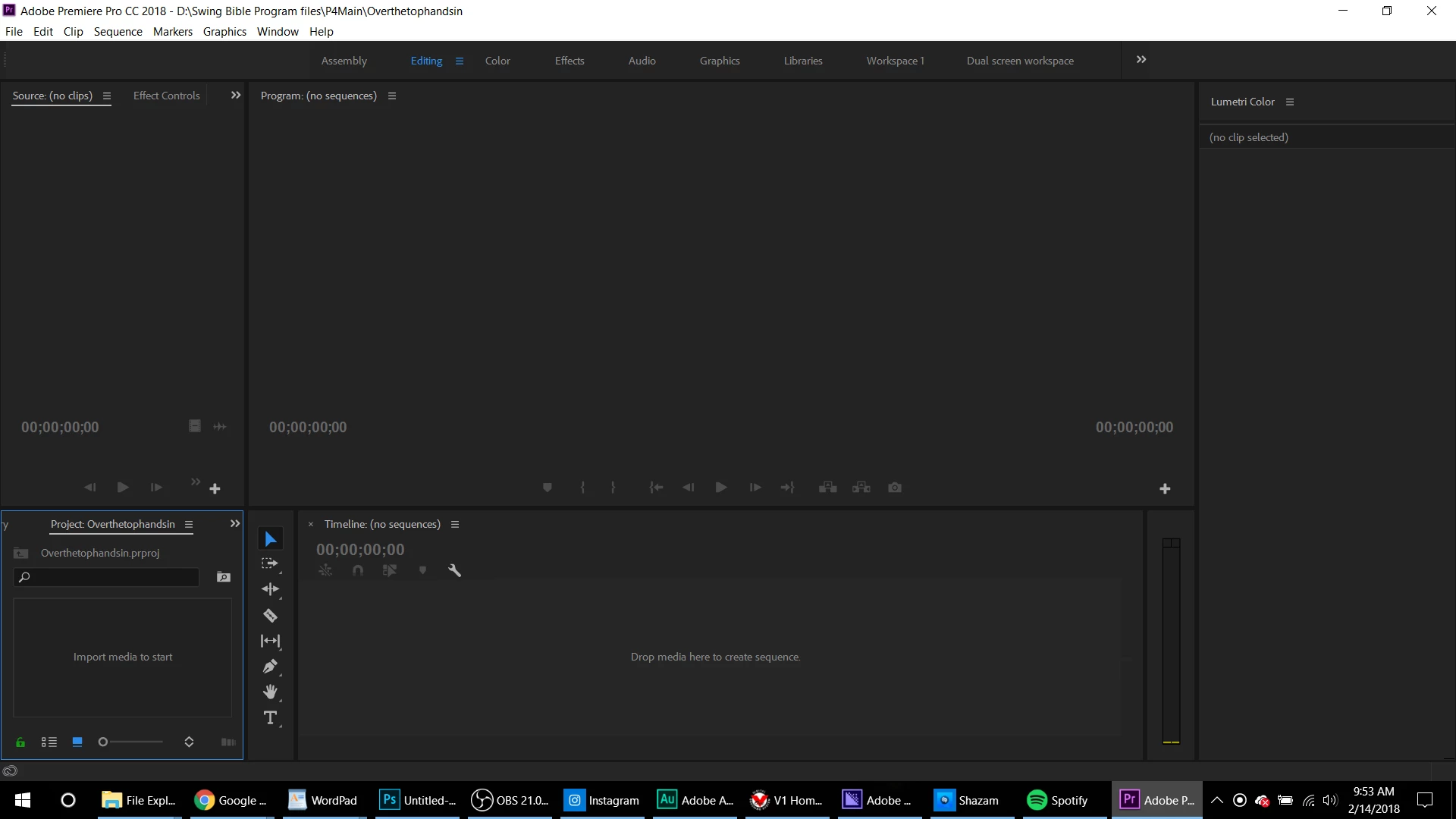
Task: Switch Project panel to Icon View
Action: click(77, 742)
